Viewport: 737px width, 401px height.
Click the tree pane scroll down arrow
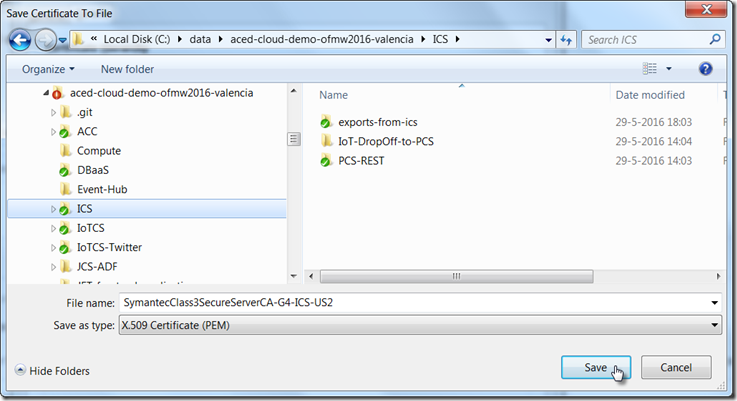coord(294,276)
